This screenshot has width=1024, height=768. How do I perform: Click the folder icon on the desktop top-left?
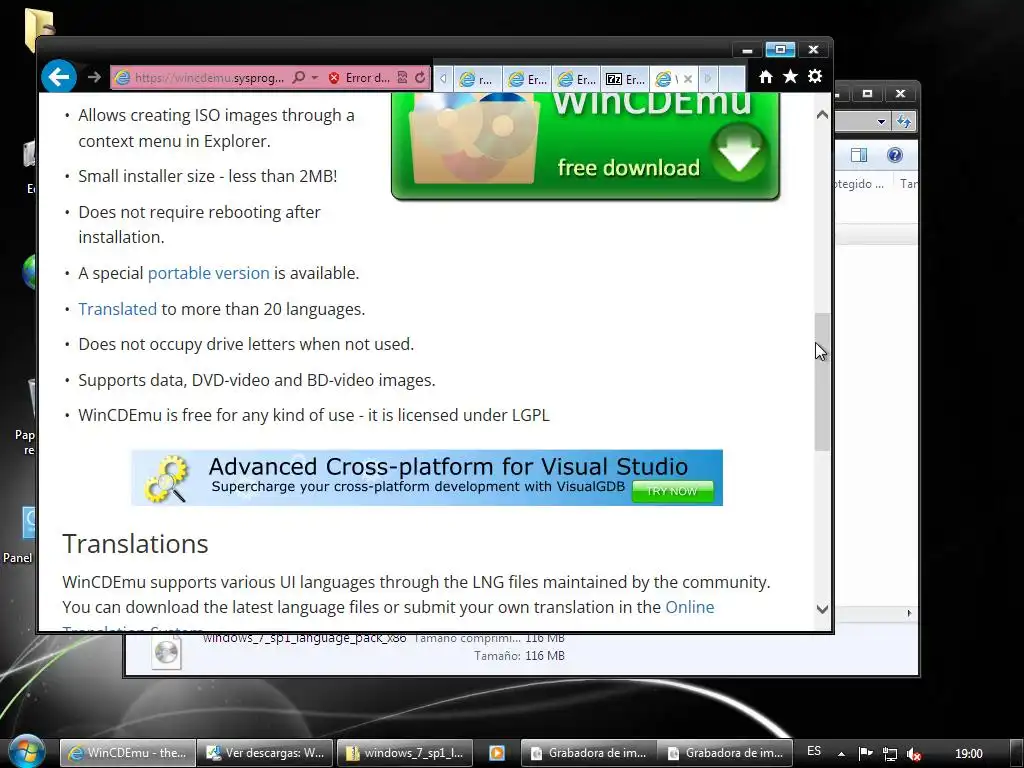point(39,29)
